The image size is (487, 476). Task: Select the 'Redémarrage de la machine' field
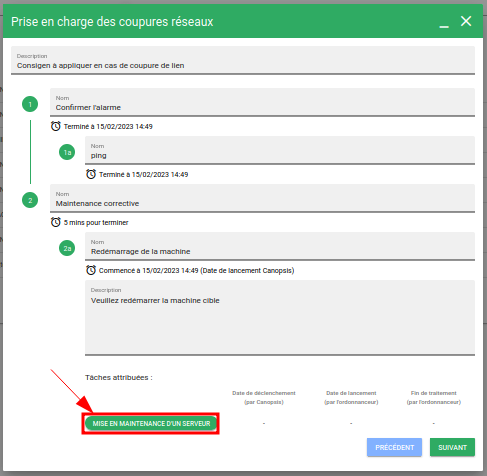pos(280,246)
